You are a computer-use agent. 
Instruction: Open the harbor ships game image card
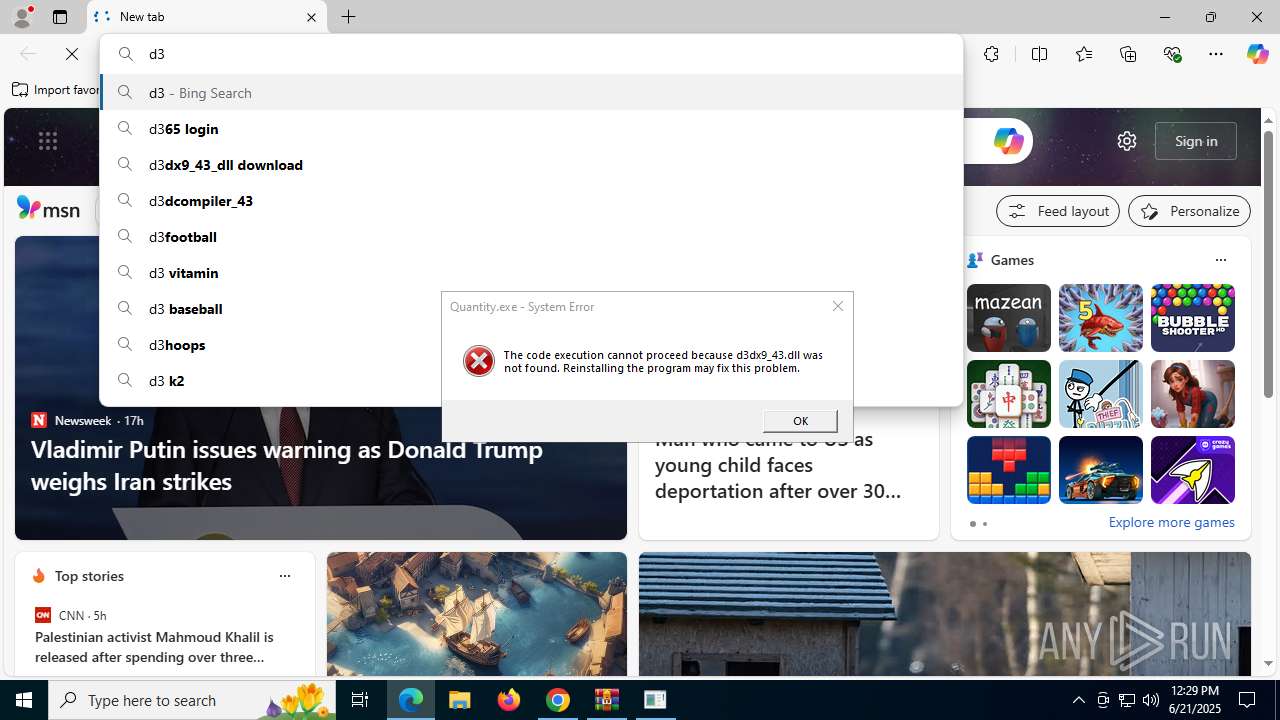pyautogui.click(x=476, y=614)
